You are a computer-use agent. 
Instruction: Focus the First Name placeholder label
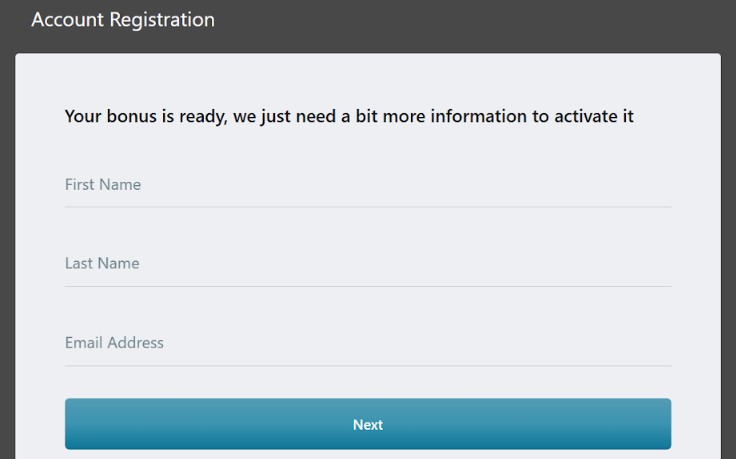[x=103, y=185]
